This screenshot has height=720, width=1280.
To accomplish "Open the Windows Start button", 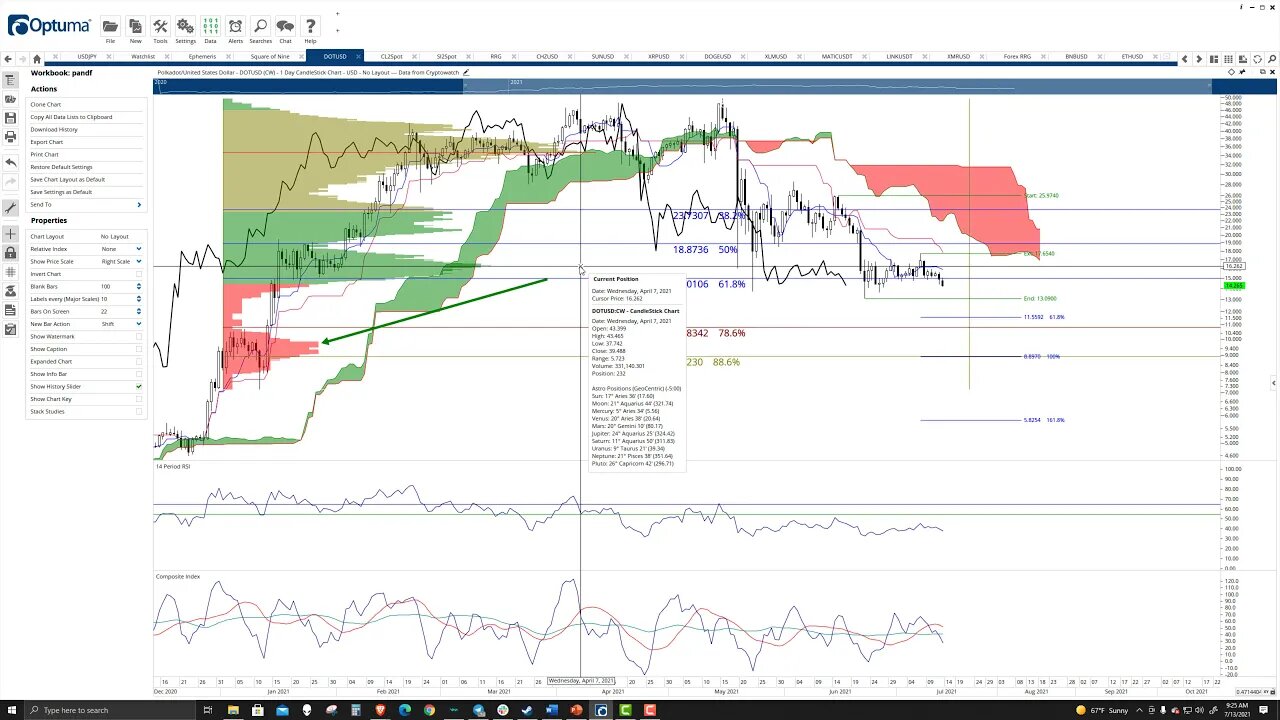I will [x=12, y=710].
